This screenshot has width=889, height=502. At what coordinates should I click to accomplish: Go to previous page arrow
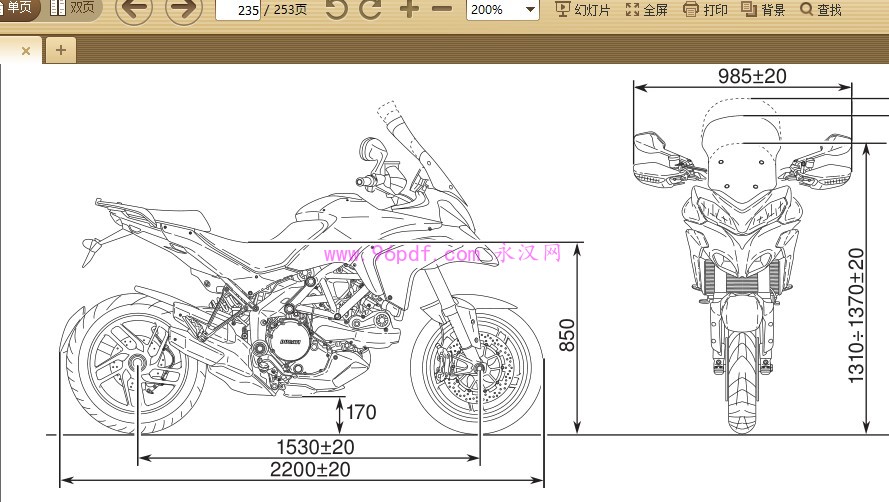pyautogui.click(x=134, y=9)
